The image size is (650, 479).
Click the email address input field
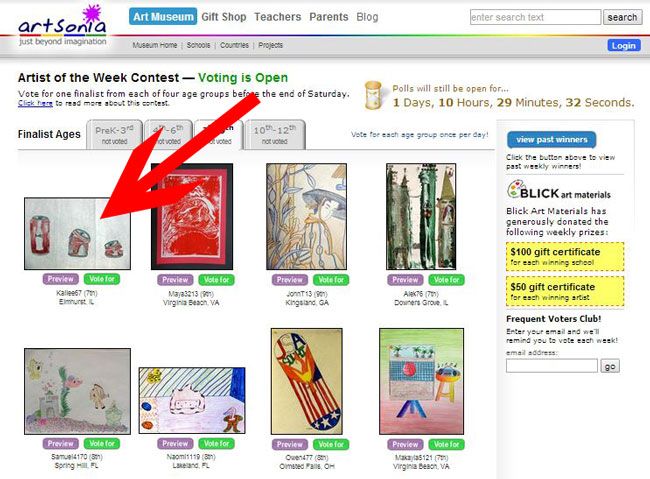pyautogui.click(x=552, y=366)
